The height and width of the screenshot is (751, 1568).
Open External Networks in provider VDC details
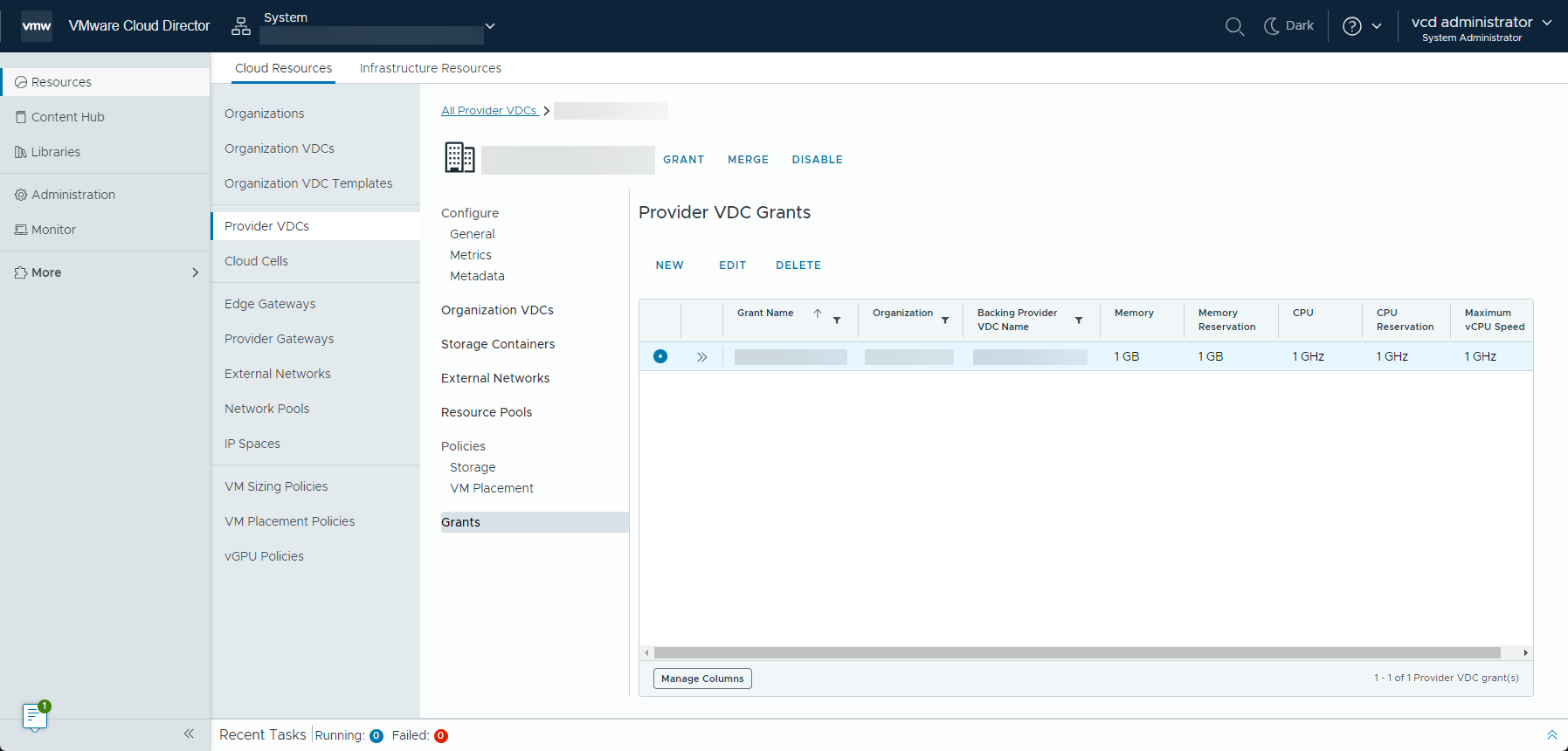tap(495, 378)
